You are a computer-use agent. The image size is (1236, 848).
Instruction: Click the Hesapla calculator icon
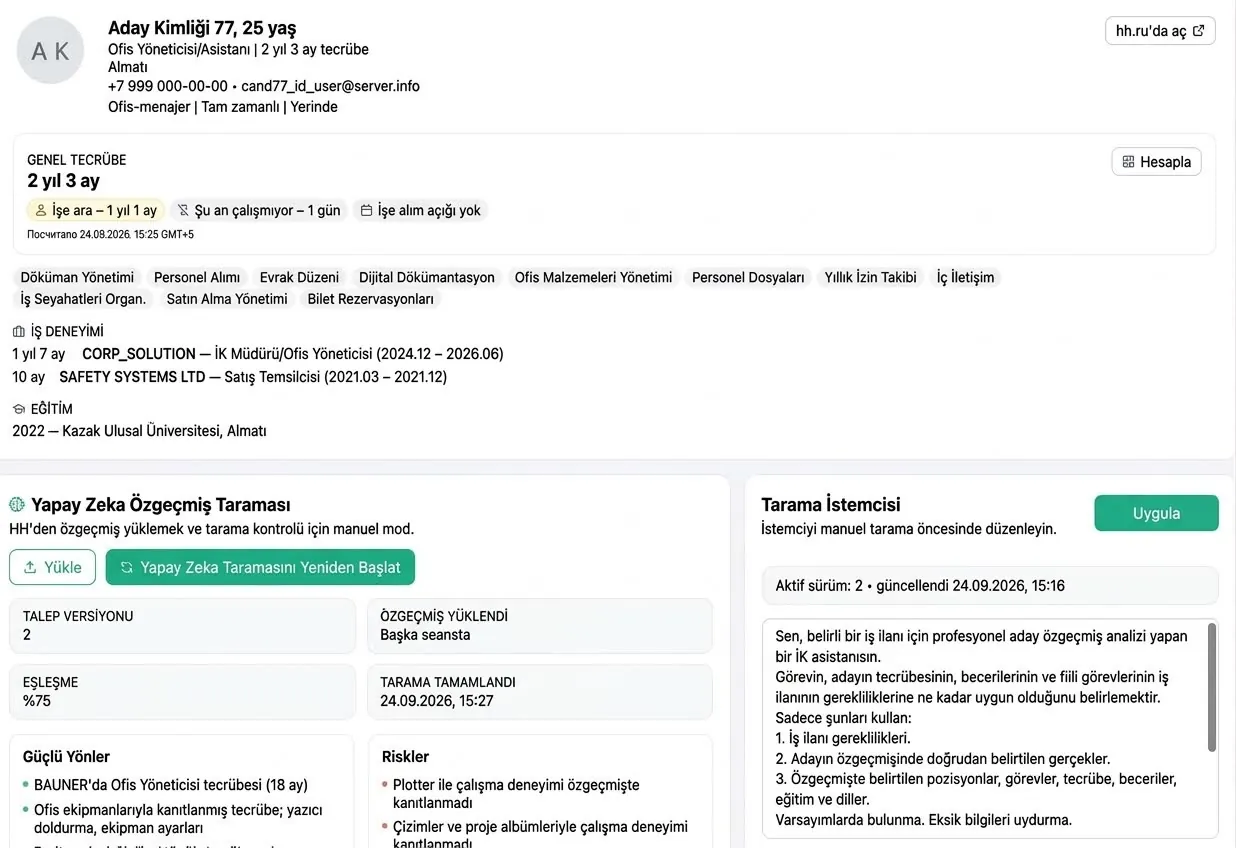pyautogui.click(x=1128, y=162)
